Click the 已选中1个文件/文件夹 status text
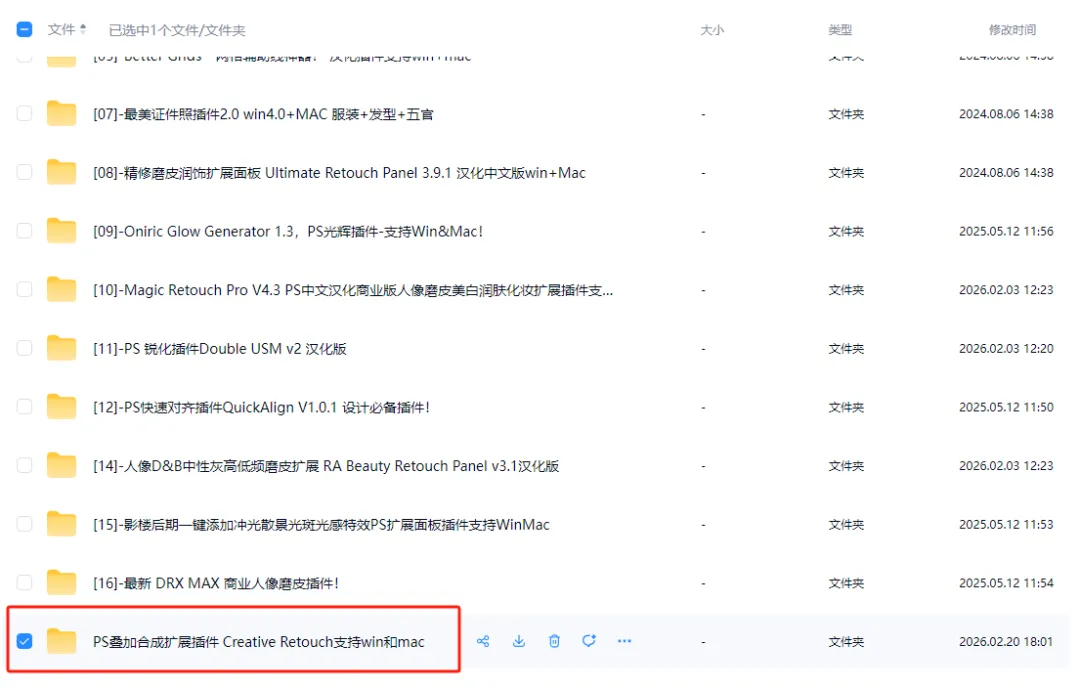1080x688 pixels. [177, 30]
